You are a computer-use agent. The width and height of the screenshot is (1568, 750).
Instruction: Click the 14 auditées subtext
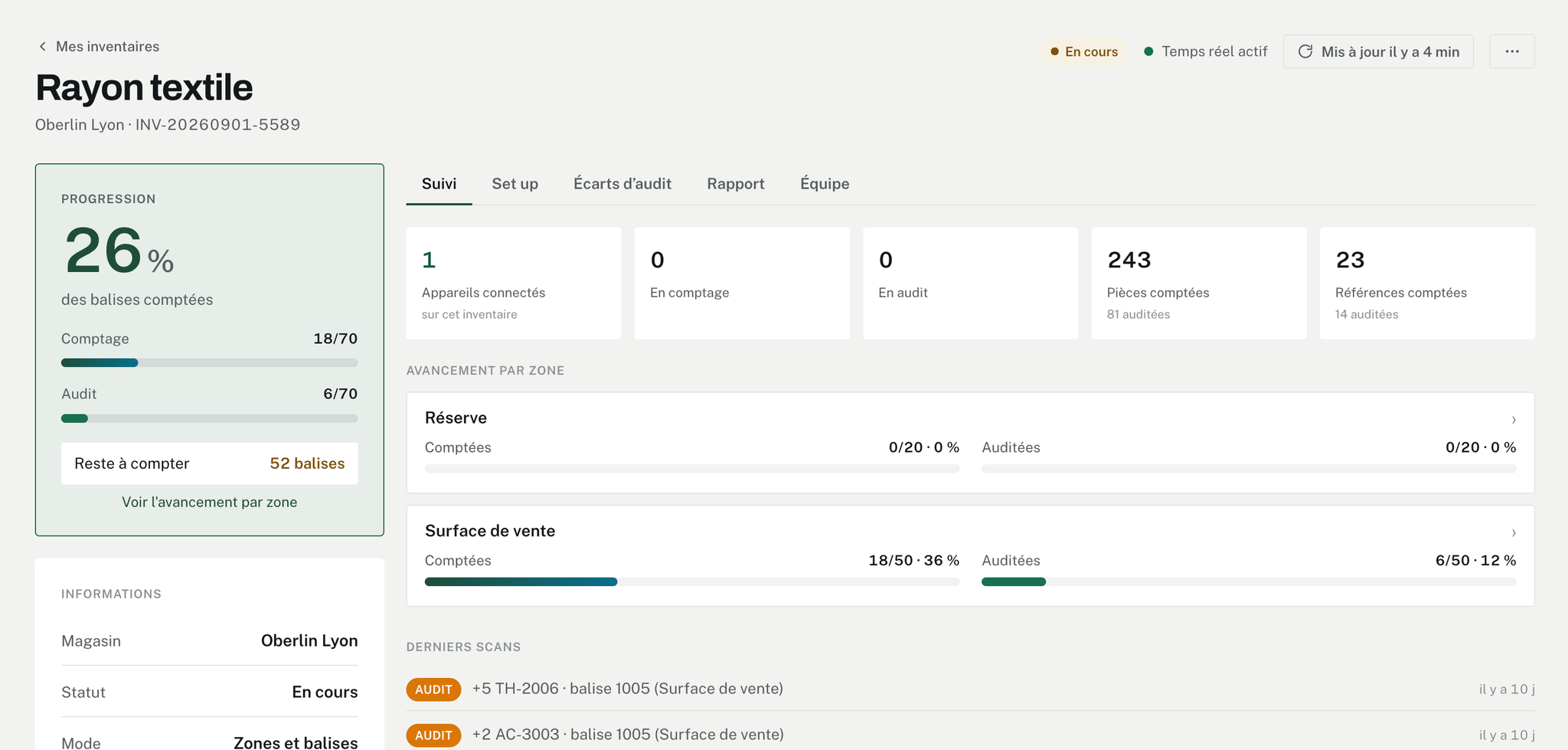click(x=1367, y=314)
